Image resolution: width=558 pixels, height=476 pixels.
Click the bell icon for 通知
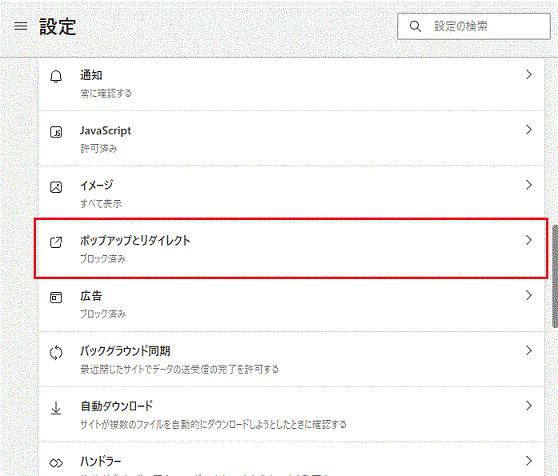tap(56, 76)
